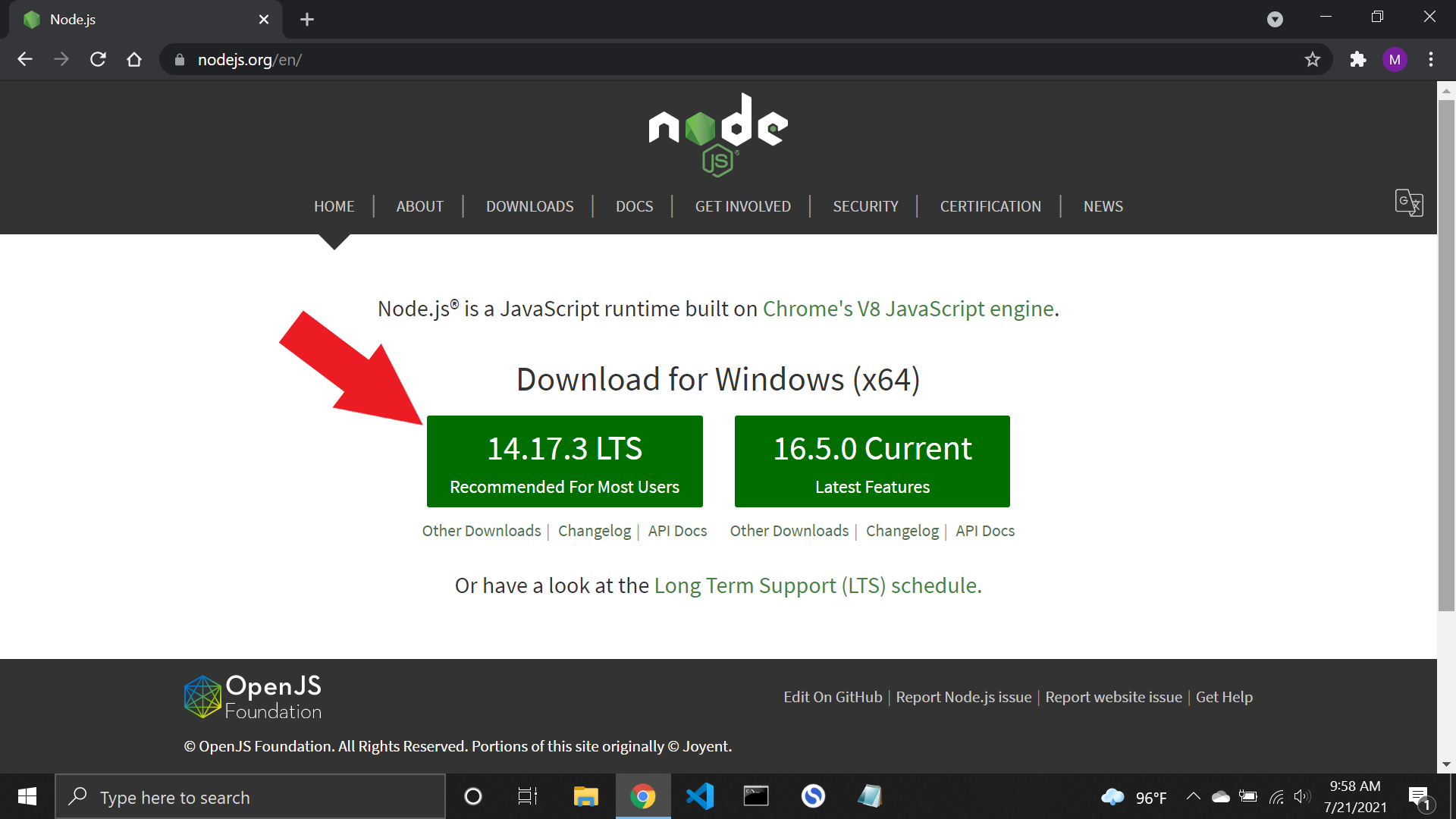This screenshot has width=1456, height=819.
Task: Open VS Code from the taskbar
Action: 699,796
